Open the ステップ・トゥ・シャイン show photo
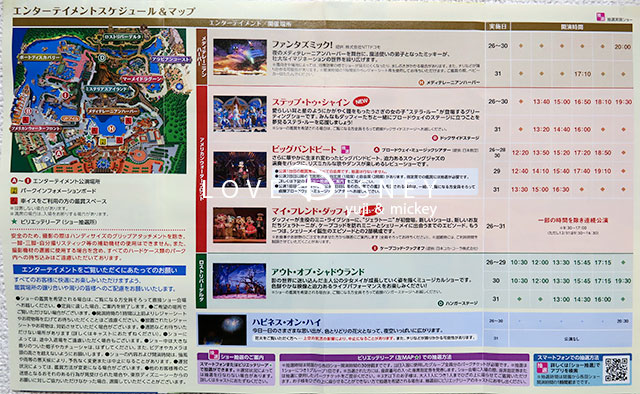The image size is (640, 394). coord(240,114)
